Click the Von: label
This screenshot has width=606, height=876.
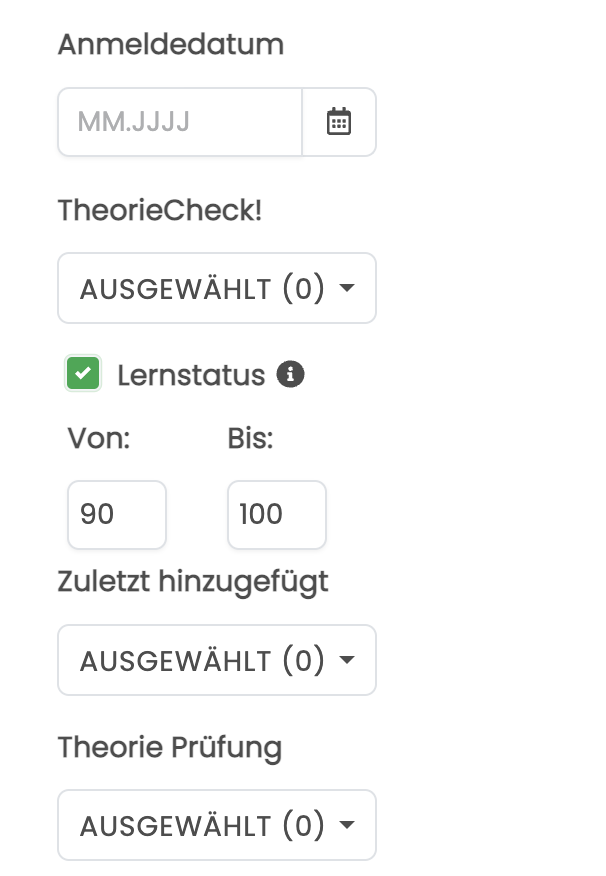[x=99, y=439]
